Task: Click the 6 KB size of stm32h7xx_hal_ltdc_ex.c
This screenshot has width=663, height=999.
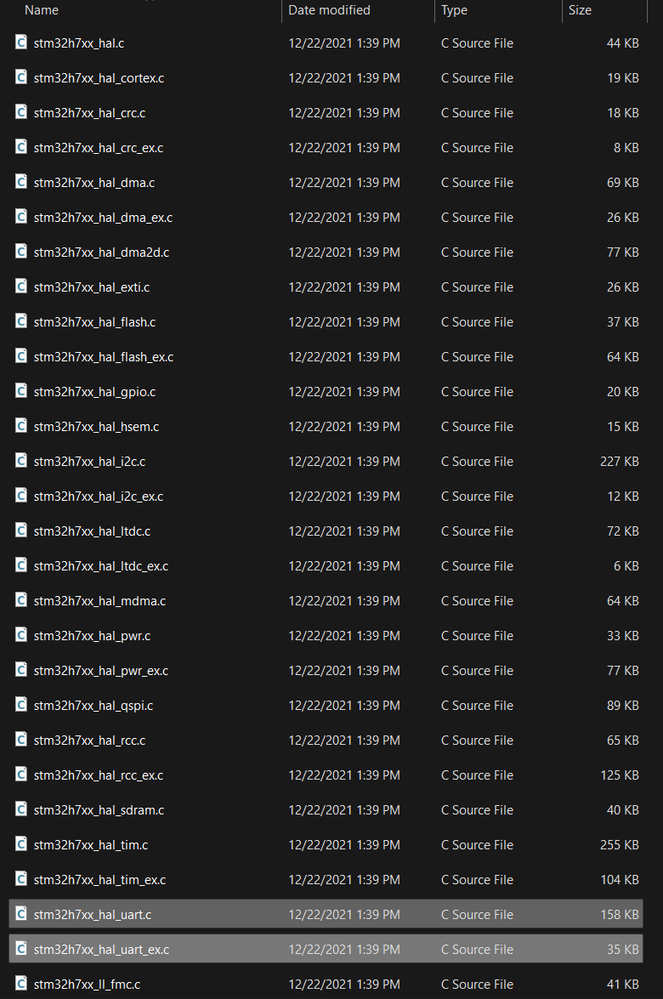Action: 626,566
